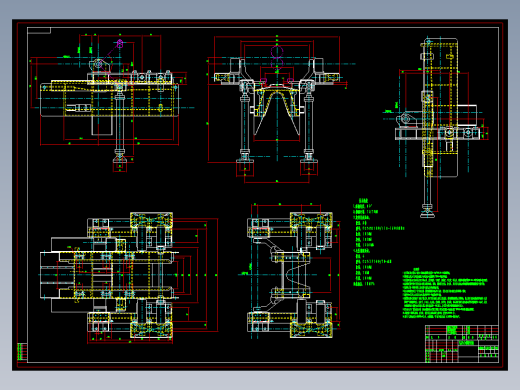Select the green technical notes paragraph block

(x=445, y=293)
